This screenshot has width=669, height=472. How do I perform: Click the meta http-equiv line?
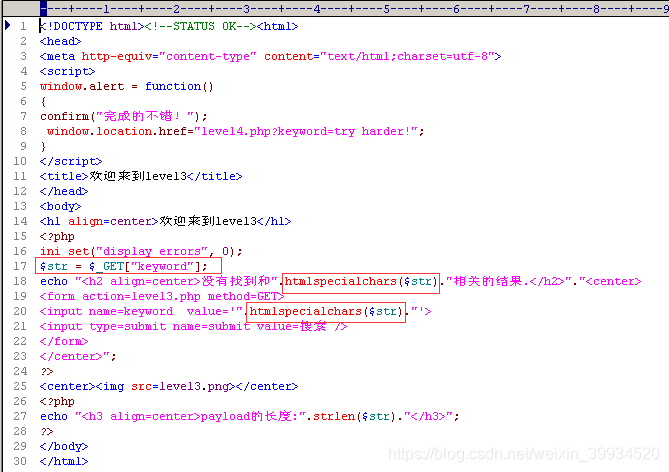270,56
